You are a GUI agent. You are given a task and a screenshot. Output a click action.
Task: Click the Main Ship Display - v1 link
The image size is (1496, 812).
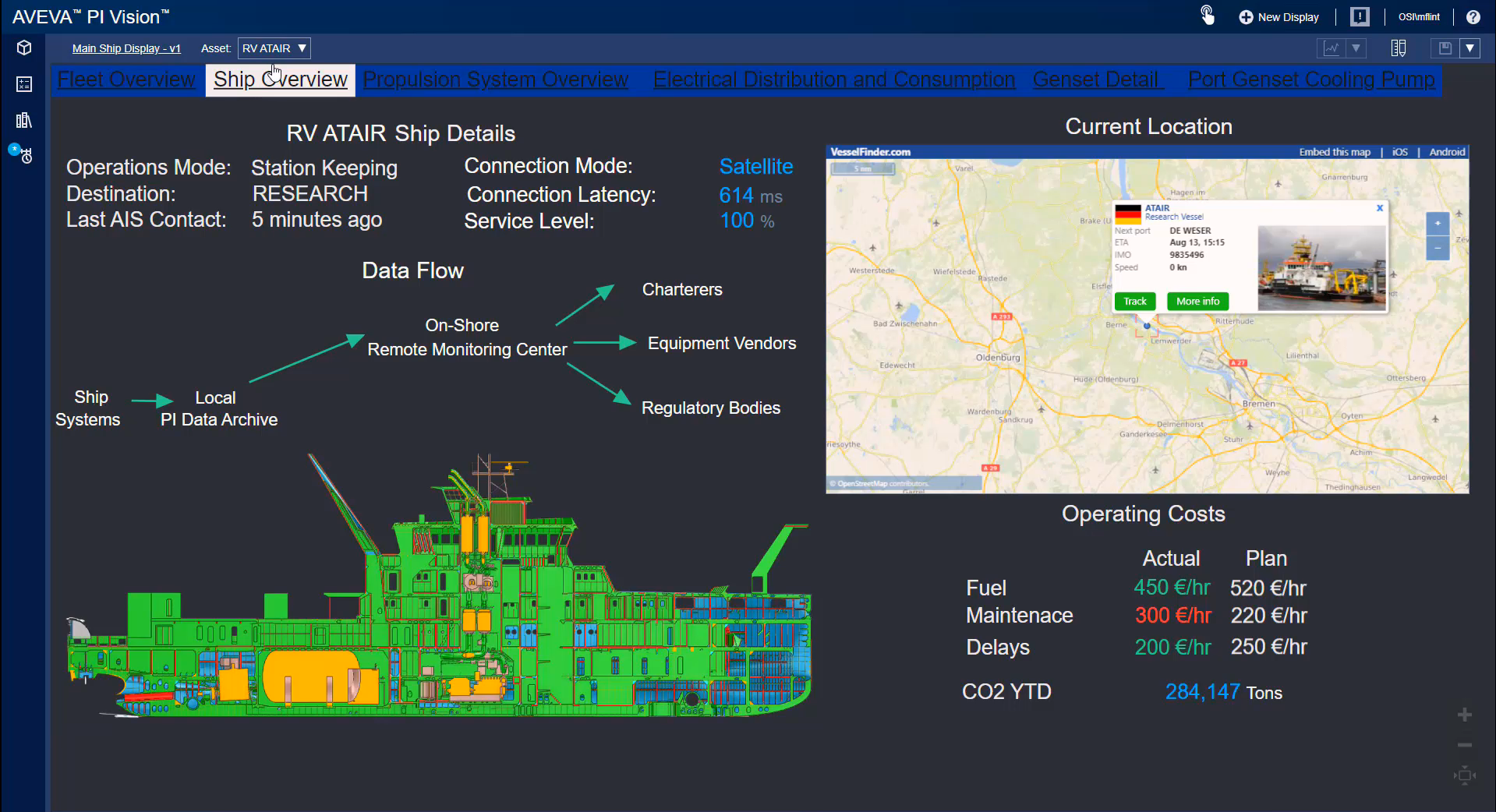(126, 48)
